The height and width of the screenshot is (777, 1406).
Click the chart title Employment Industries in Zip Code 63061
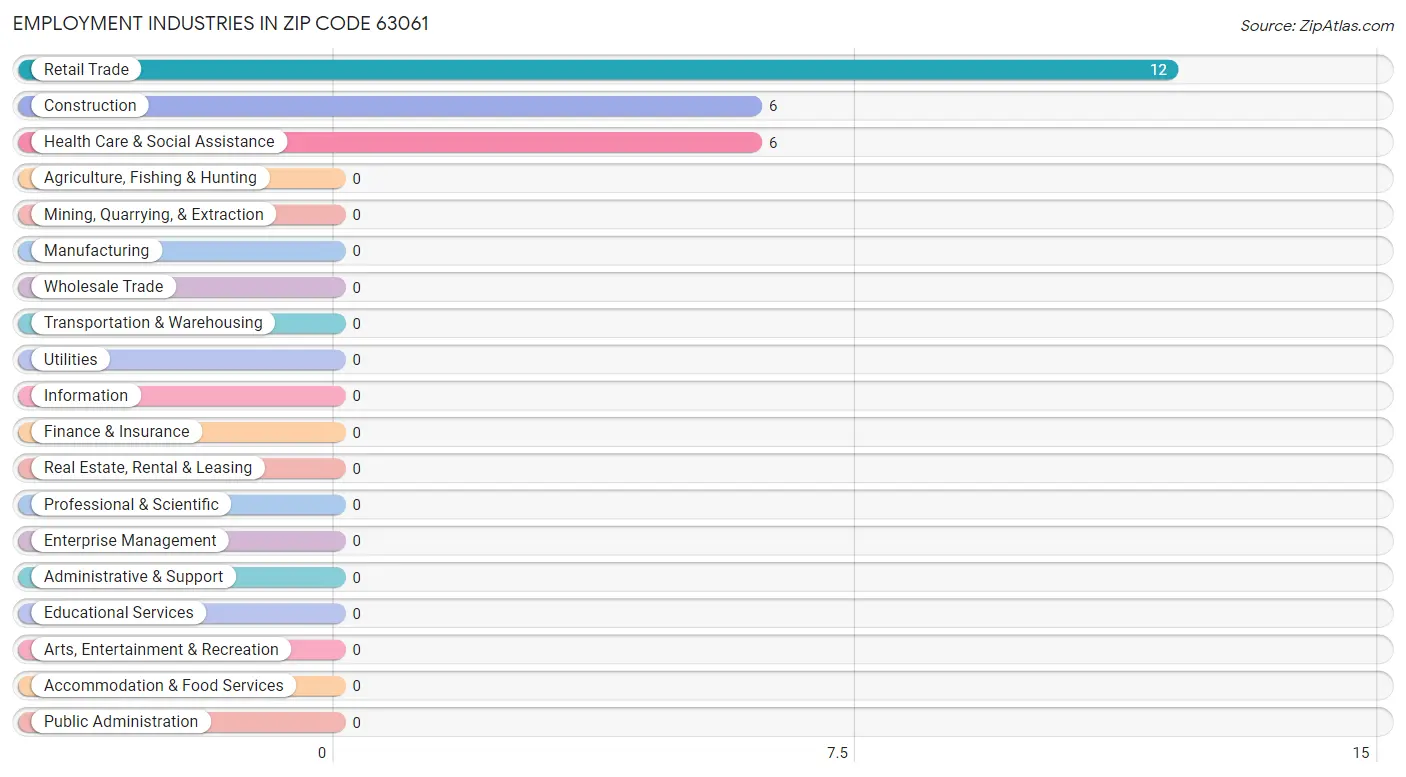point(221,24)
